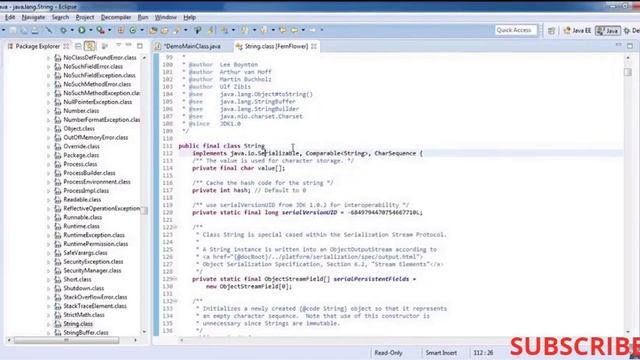Open the Search dropdown arrow
Screen dimensions: 640x360
pyautogui.click(x=186, y=30)
